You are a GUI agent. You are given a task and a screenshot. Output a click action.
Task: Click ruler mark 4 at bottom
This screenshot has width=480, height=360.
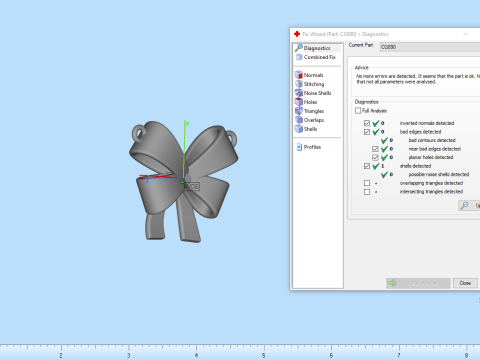(x=196, y=355)
